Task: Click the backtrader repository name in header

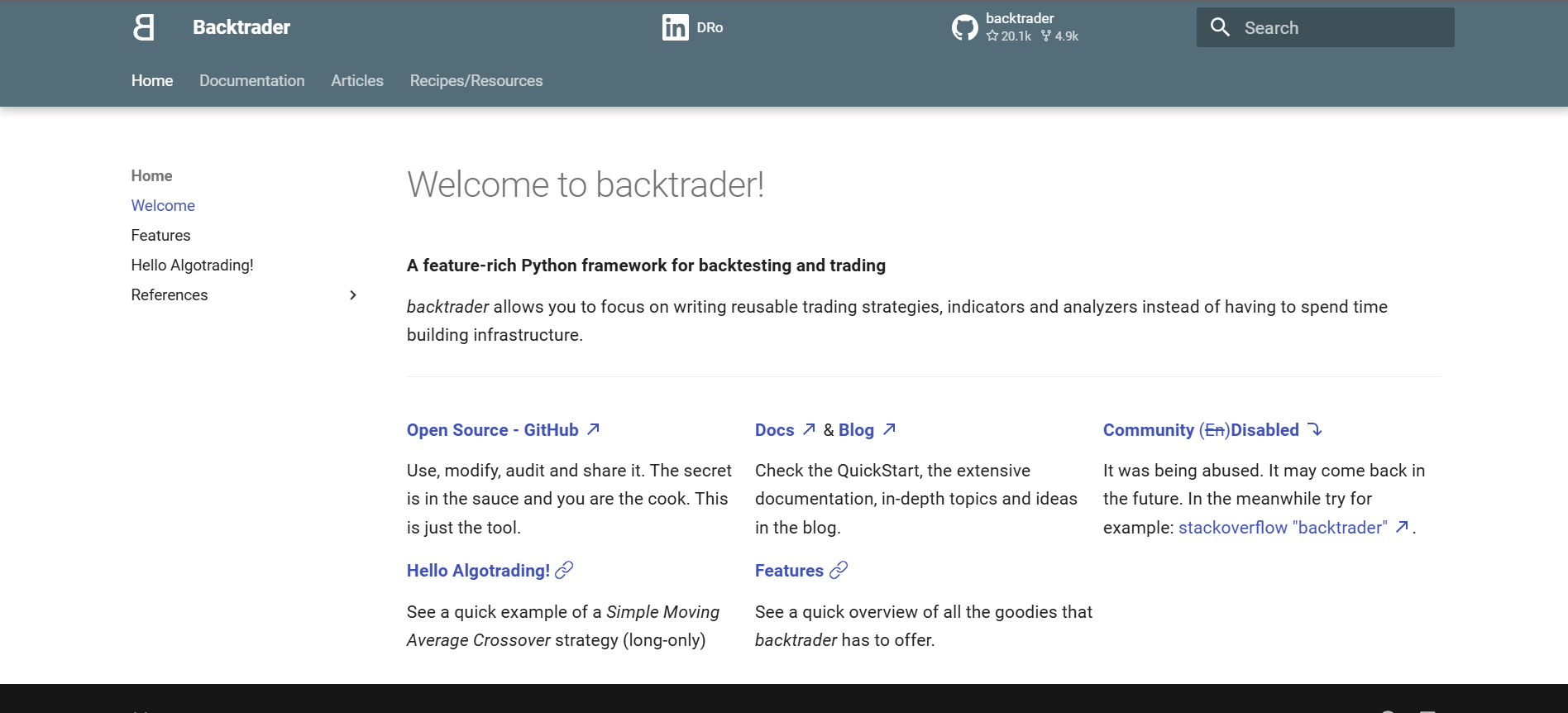Action: 1020,18
